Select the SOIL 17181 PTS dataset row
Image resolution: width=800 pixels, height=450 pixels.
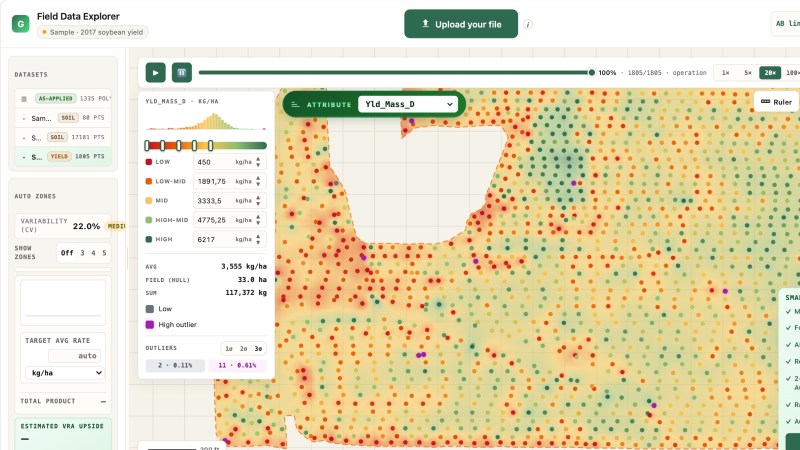63,137
